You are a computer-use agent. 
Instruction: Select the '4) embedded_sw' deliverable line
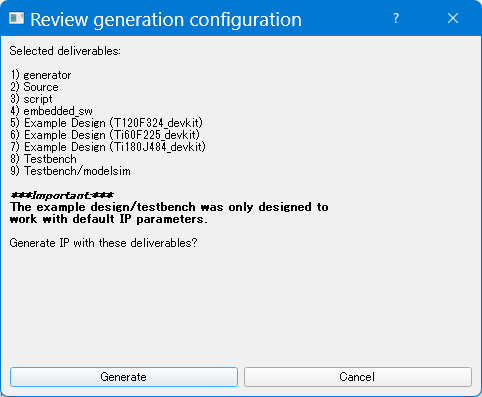click(x=51, y=111)
